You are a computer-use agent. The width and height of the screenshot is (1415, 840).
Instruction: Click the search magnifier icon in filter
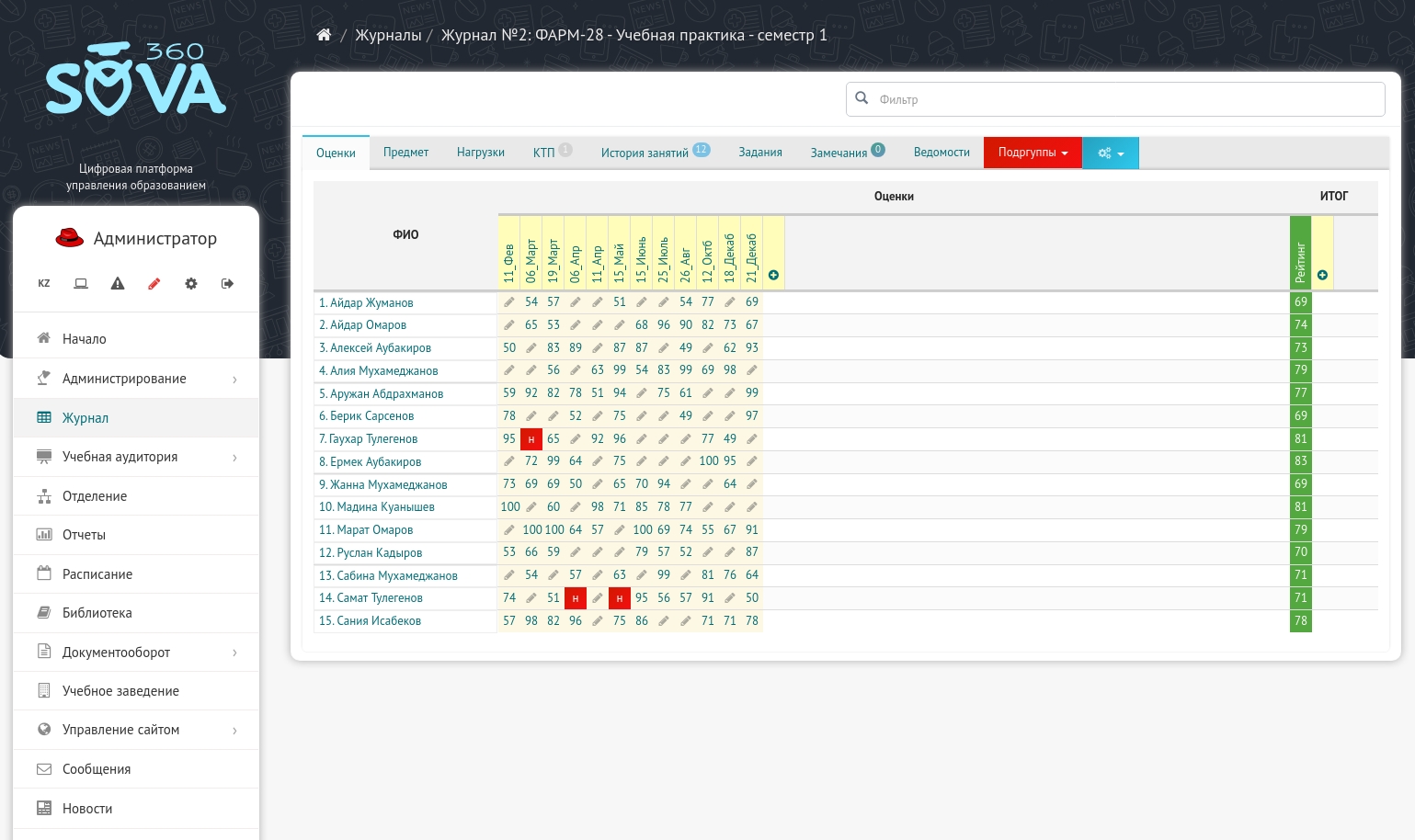(x=862, y=98)
